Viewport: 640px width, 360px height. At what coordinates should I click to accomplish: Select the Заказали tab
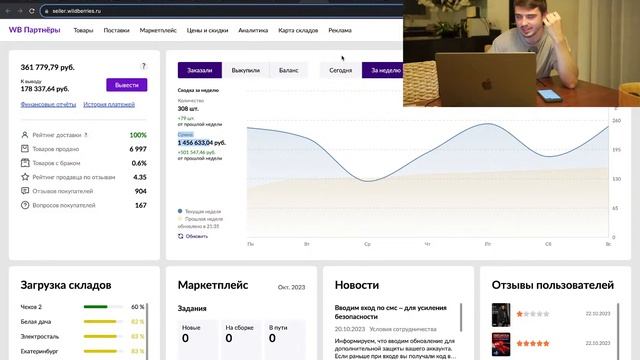200,70
